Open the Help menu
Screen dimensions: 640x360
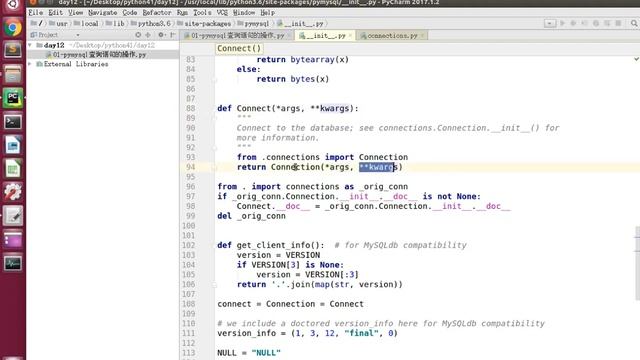pyautogui.click(x=267, y=13)
